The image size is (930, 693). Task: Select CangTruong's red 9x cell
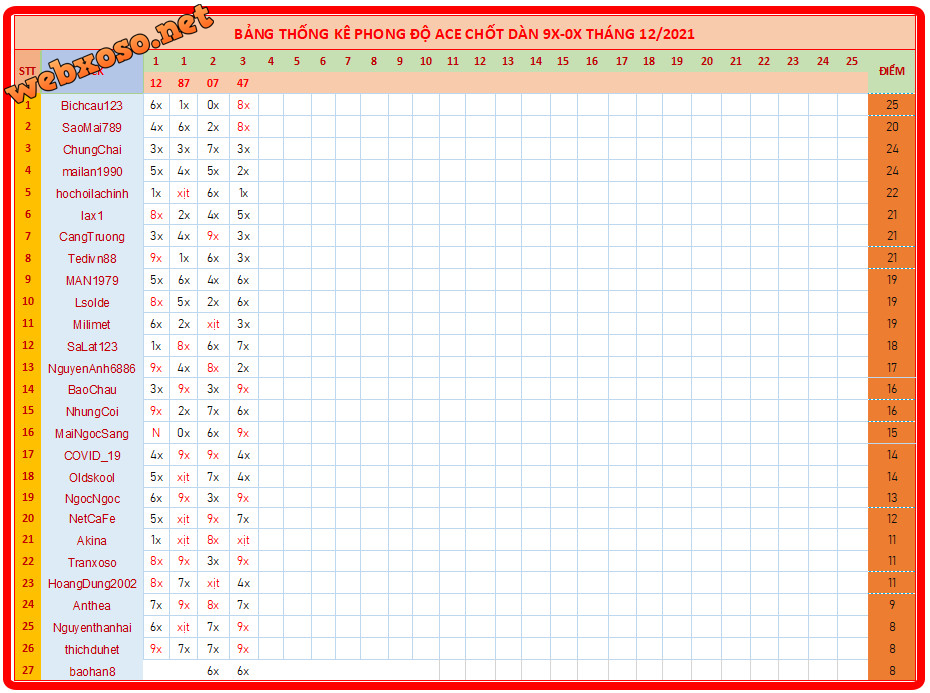pos(213,236)
